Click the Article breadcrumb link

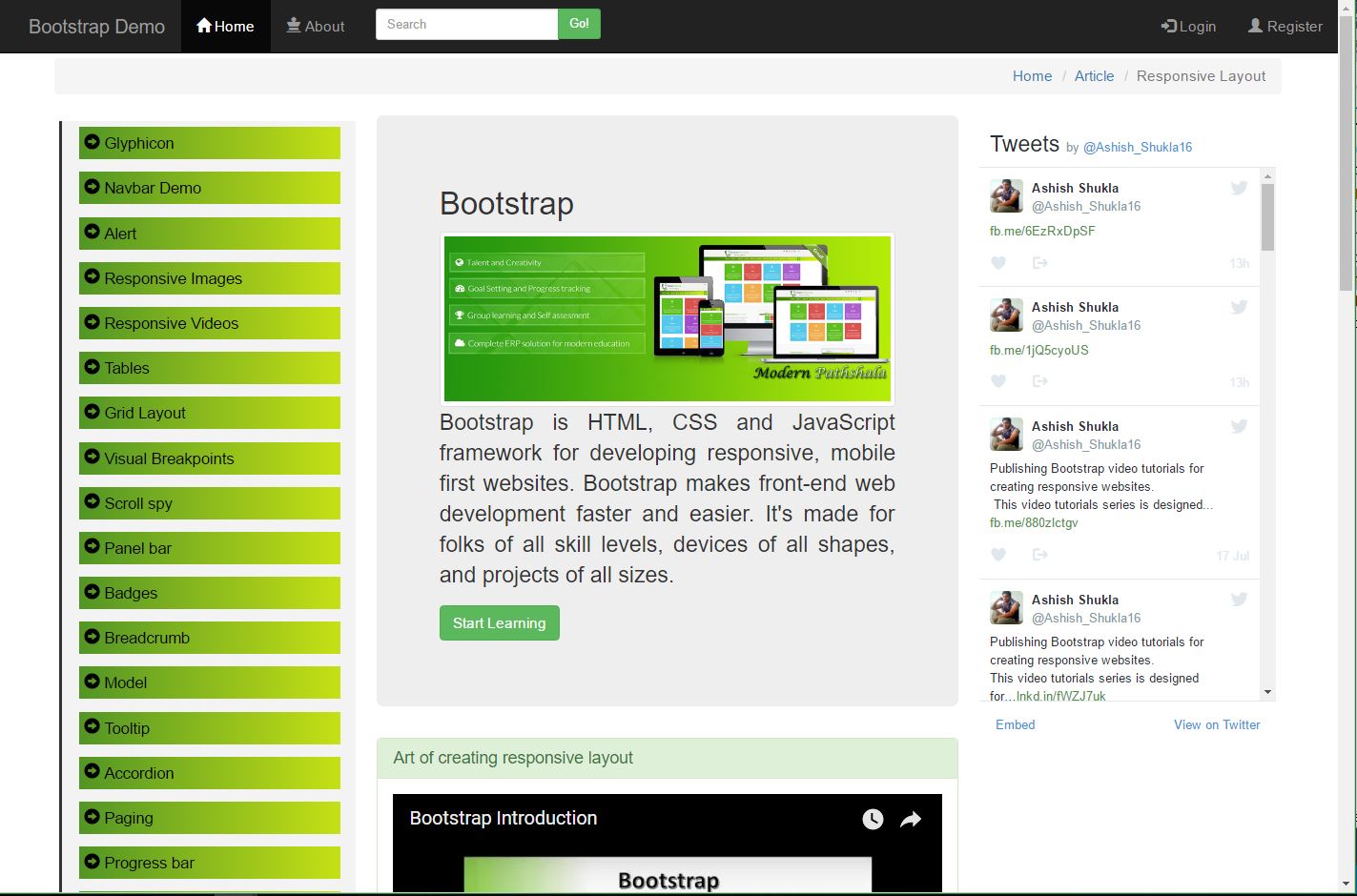point(1094,76)
